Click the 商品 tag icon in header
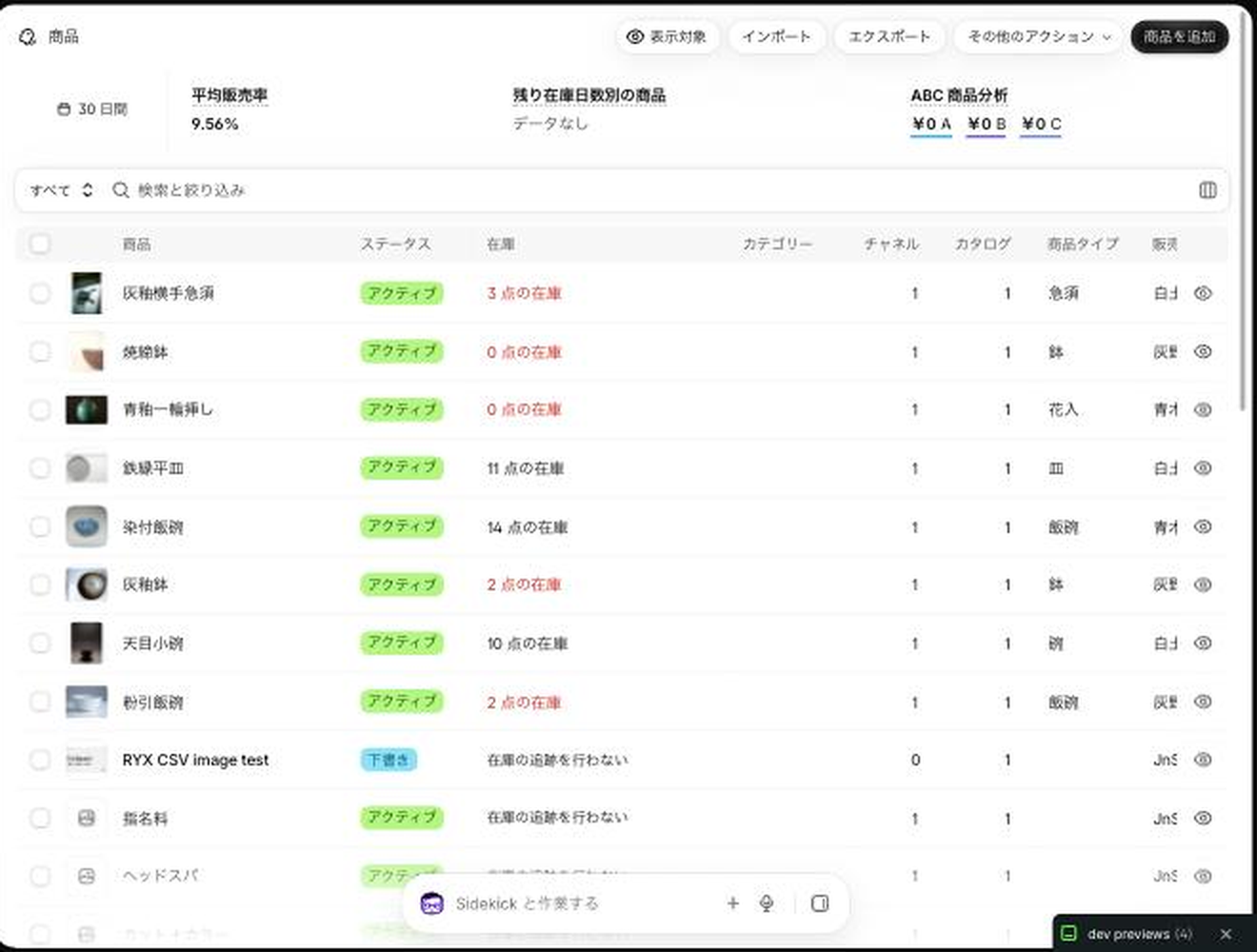The width and height of the screenshot is (1257, 952). [x=28, y=37]
